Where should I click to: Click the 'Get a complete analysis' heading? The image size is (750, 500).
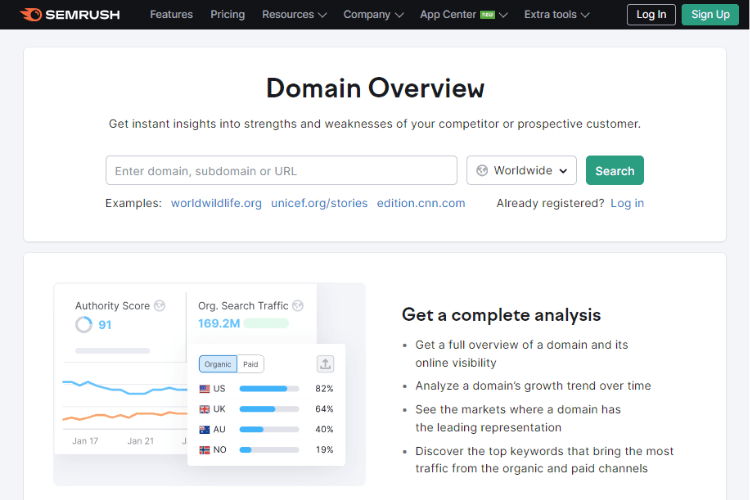tap(501, 315)
